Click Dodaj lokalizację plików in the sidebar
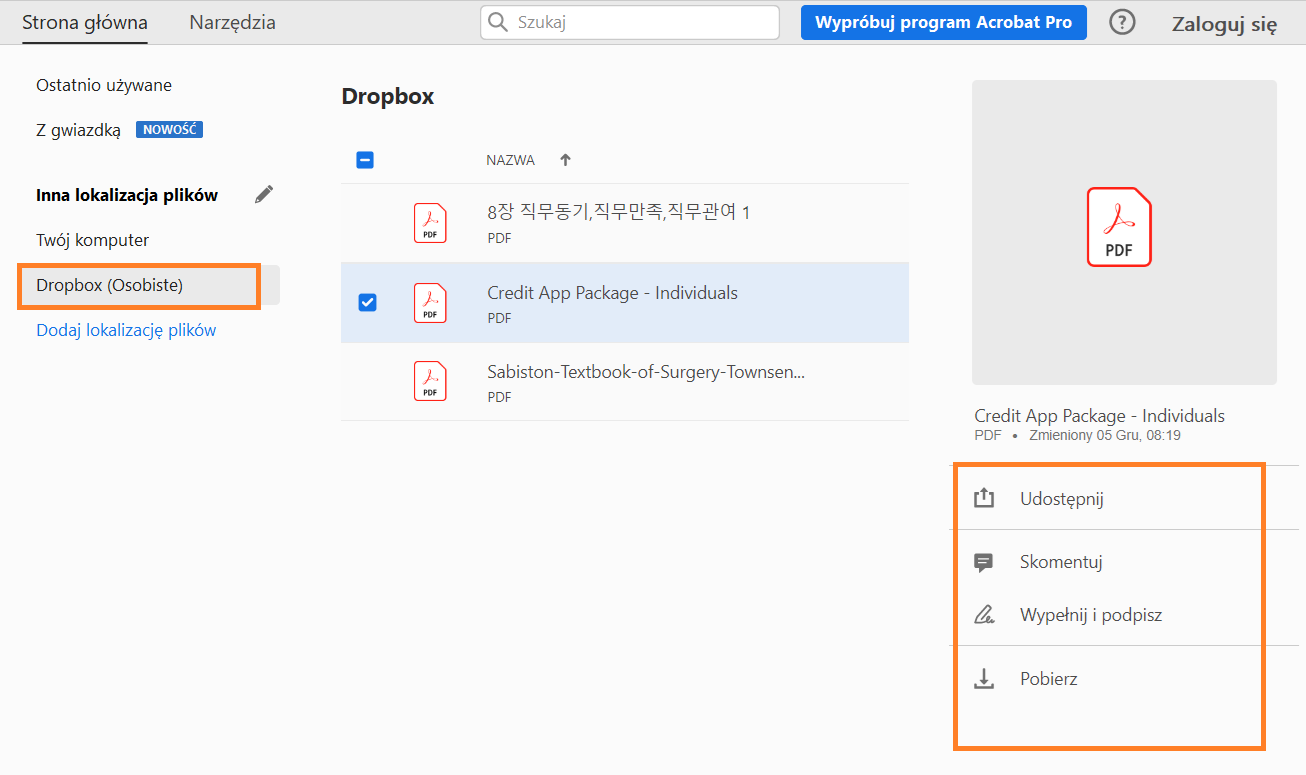 point(125,329)
